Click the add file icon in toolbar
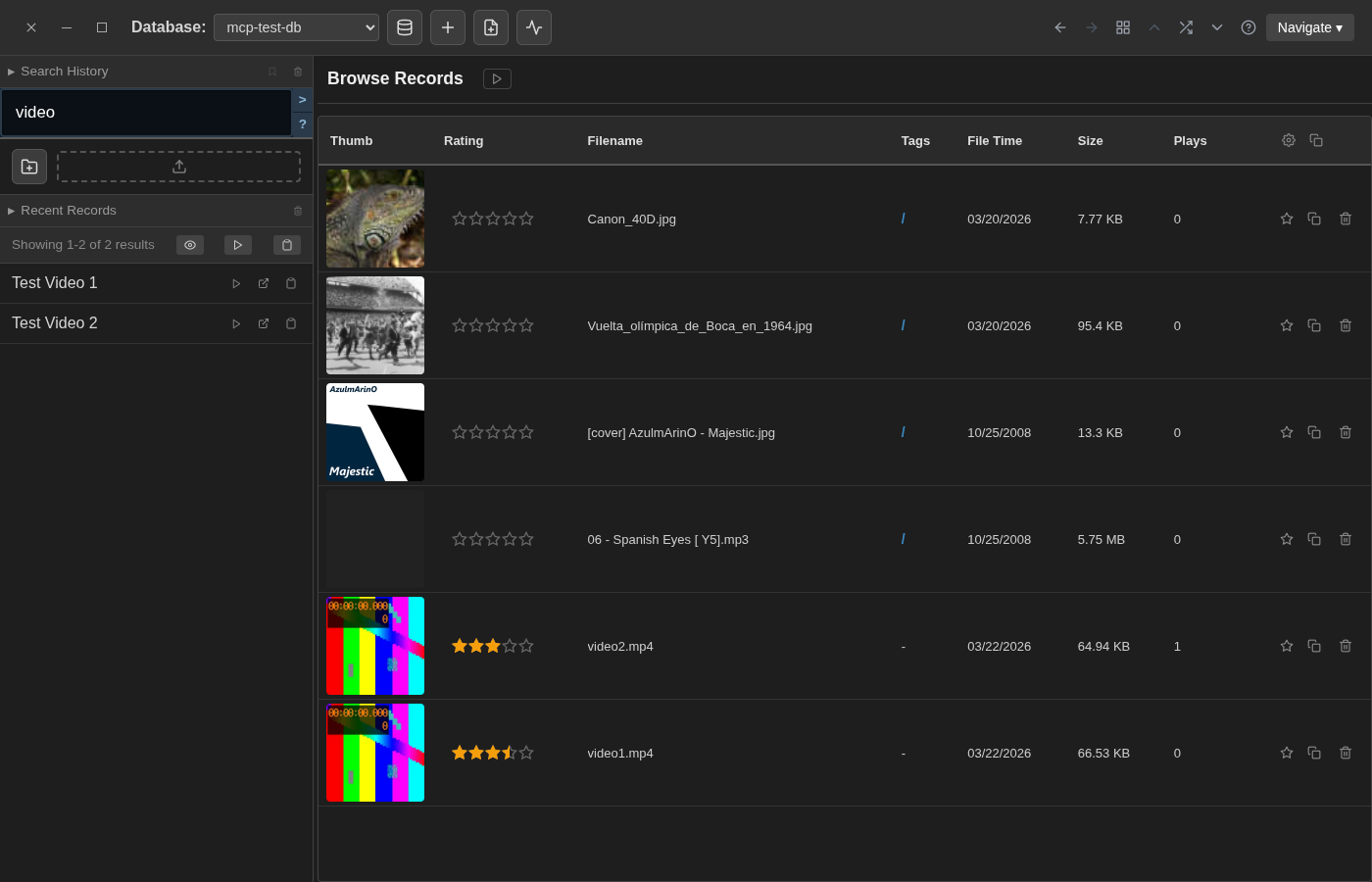This screenshot has width=1372, height=882. coord(491,27)
